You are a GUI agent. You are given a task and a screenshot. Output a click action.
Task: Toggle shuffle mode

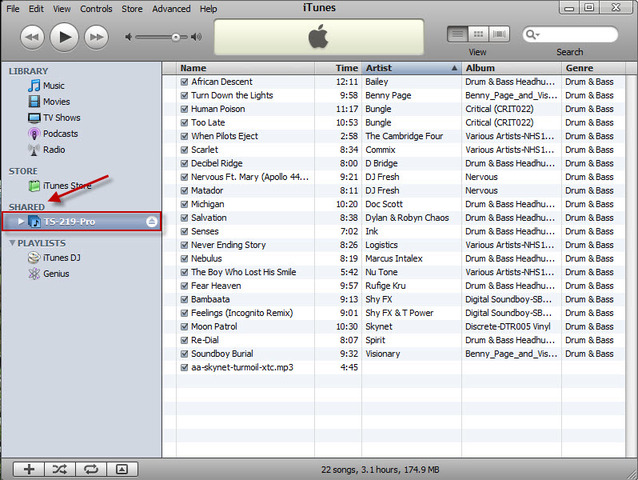pos(60,469)
